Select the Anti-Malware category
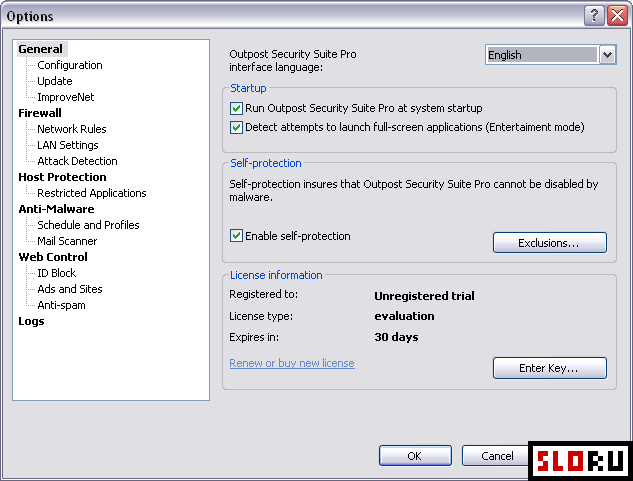The image size is (633, 481). pos(56,209)
